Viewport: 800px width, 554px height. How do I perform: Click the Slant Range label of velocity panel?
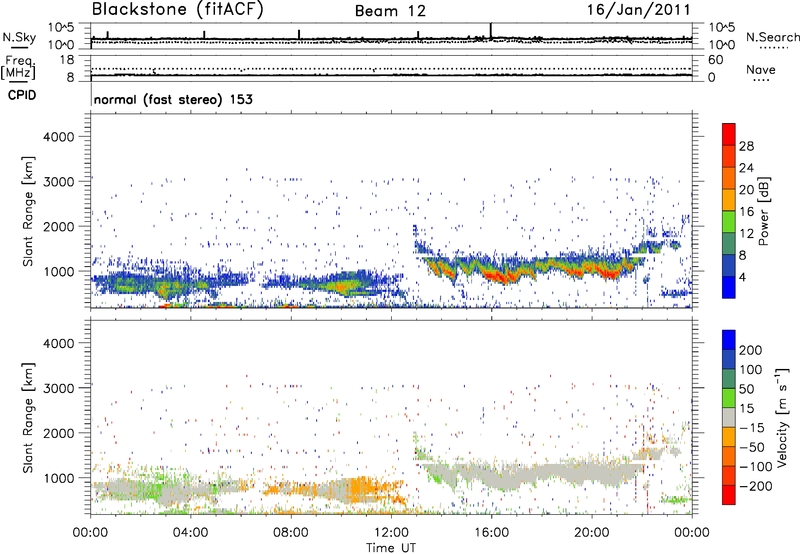click(28, 418)
